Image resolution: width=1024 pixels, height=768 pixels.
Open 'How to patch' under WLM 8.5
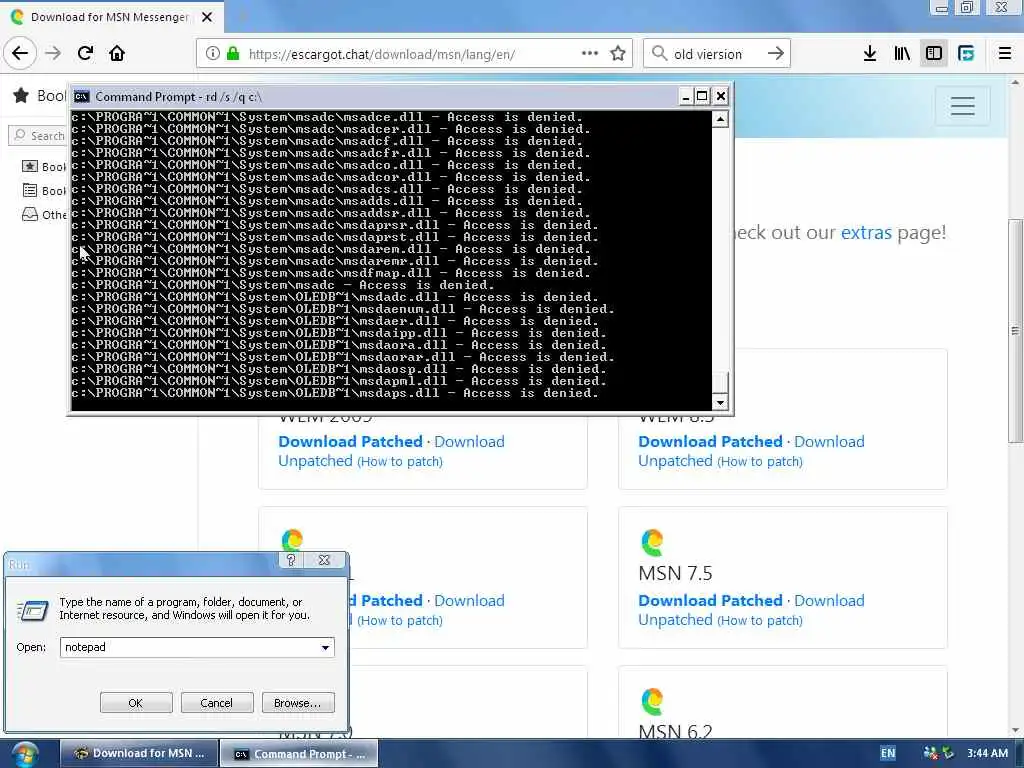760,462
